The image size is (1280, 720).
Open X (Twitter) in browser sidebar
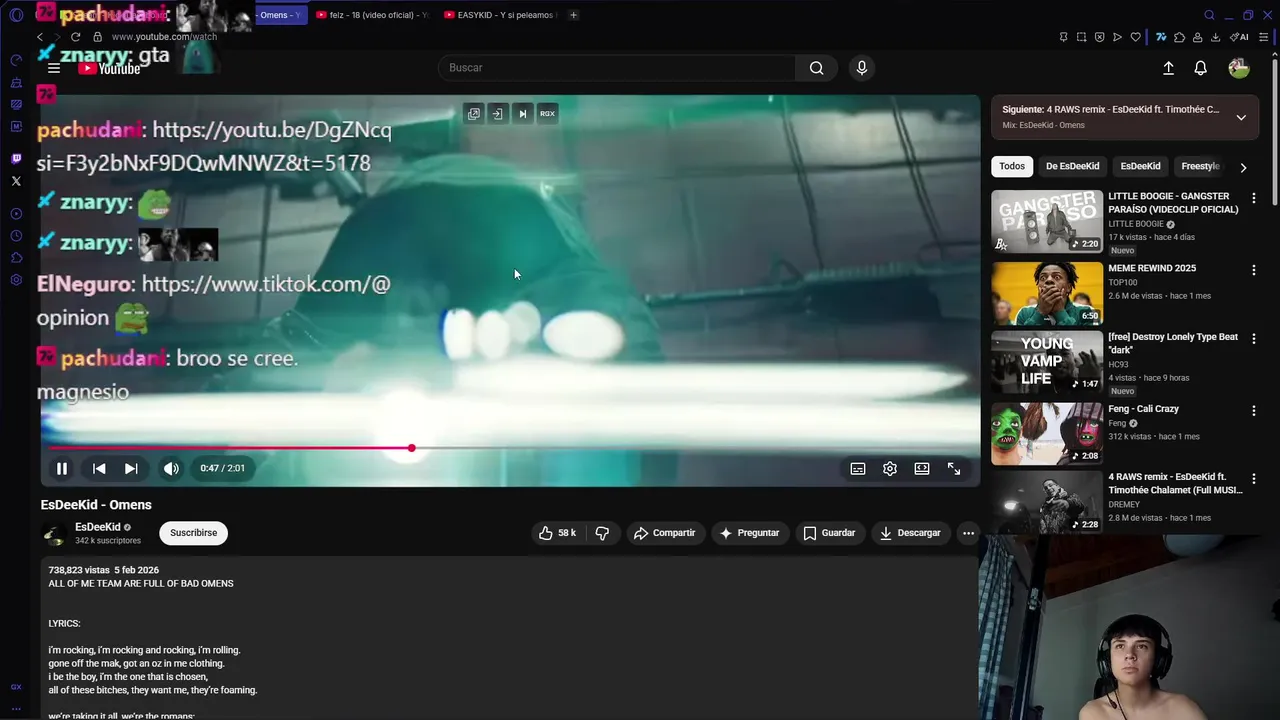click(x=16, y=181)
